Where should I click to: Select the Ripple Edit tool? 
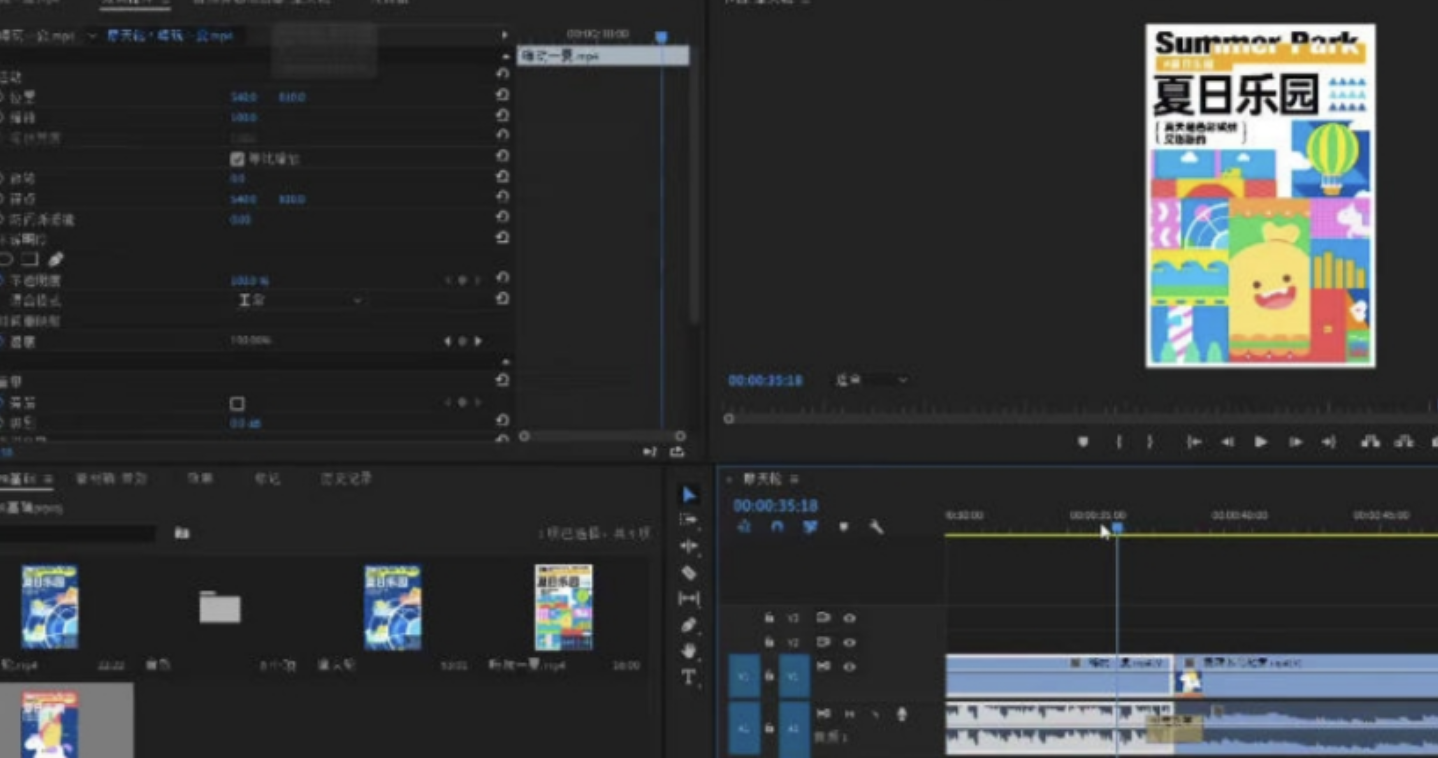coord(688,546)
